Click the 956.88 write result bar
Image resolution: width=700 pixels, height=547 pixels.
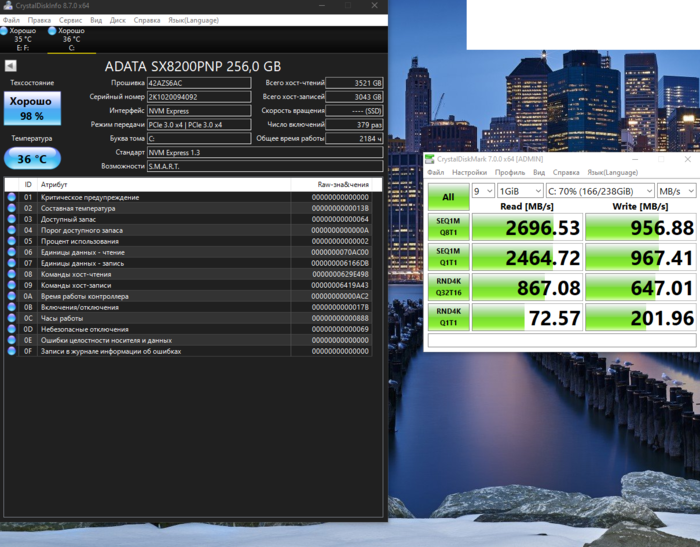(641, 227)
